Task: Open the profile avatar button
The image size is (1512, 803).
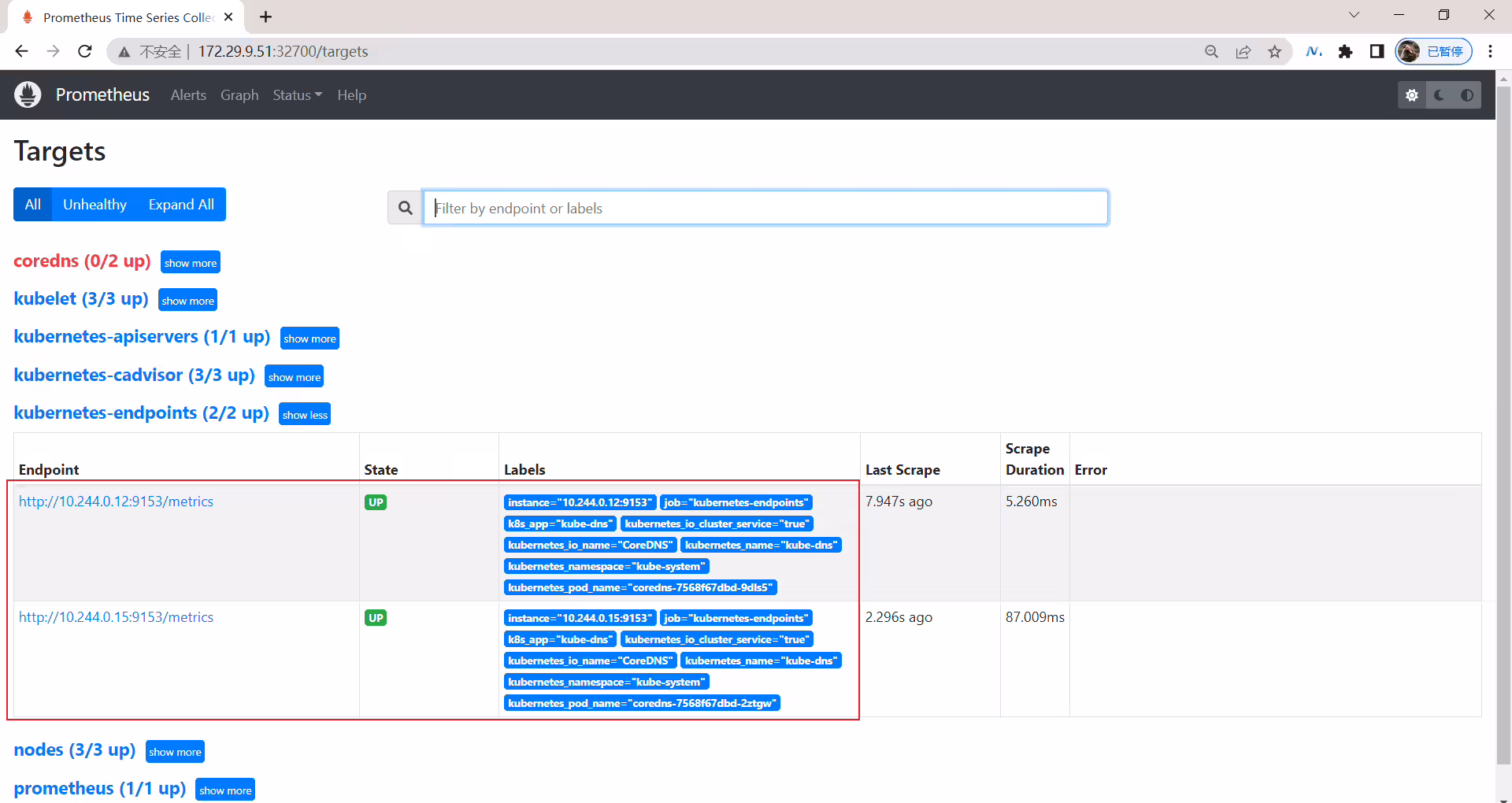Action: click(x=1433, y=51)
